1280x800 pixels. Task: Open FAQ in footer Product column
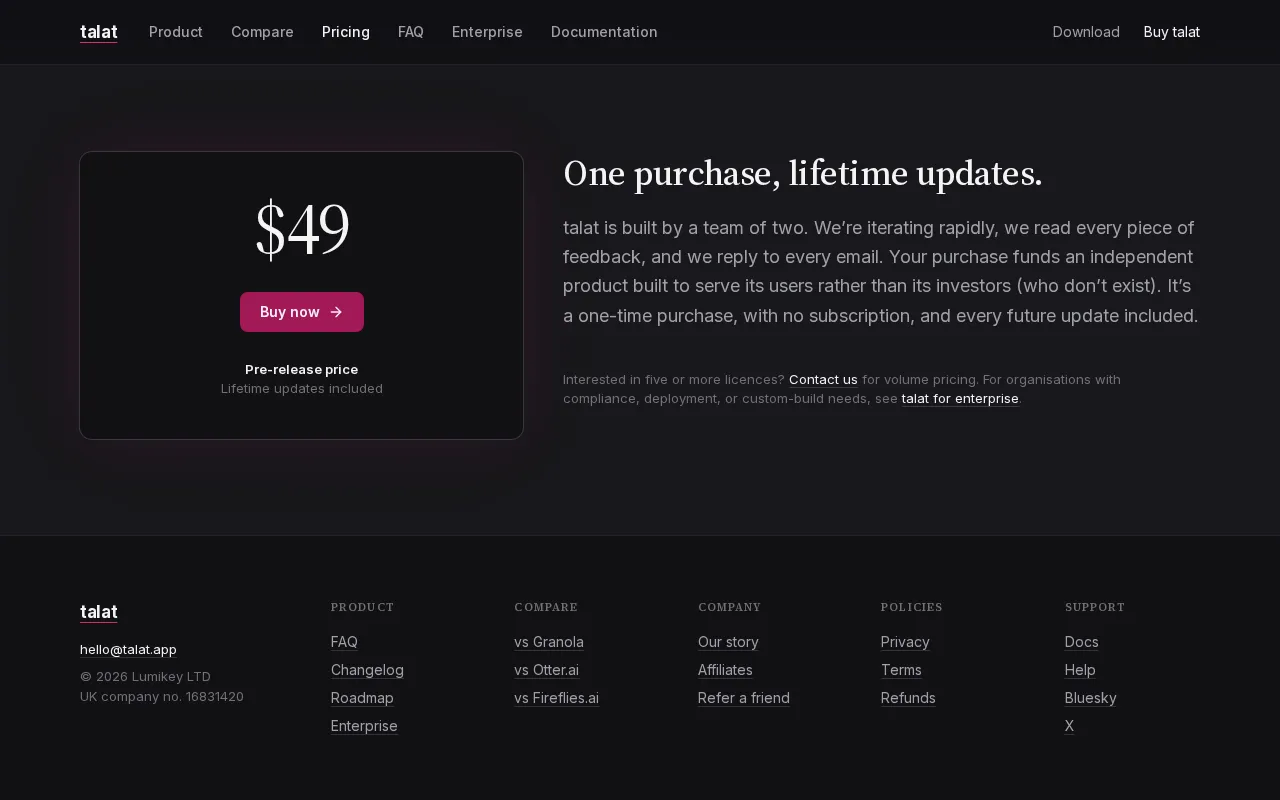344,642
